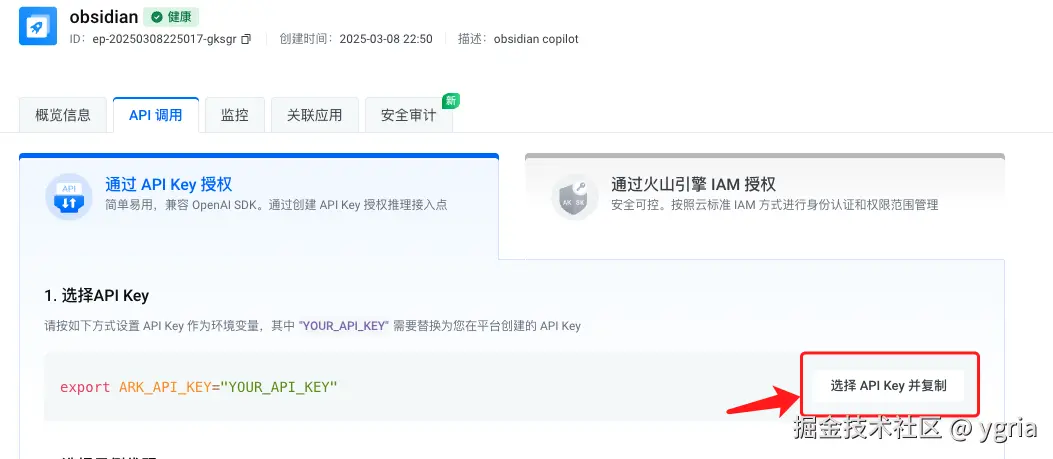Click the export ARK_API_KEY code line
Screen dimensions: 1053x459
click(199, 387)
